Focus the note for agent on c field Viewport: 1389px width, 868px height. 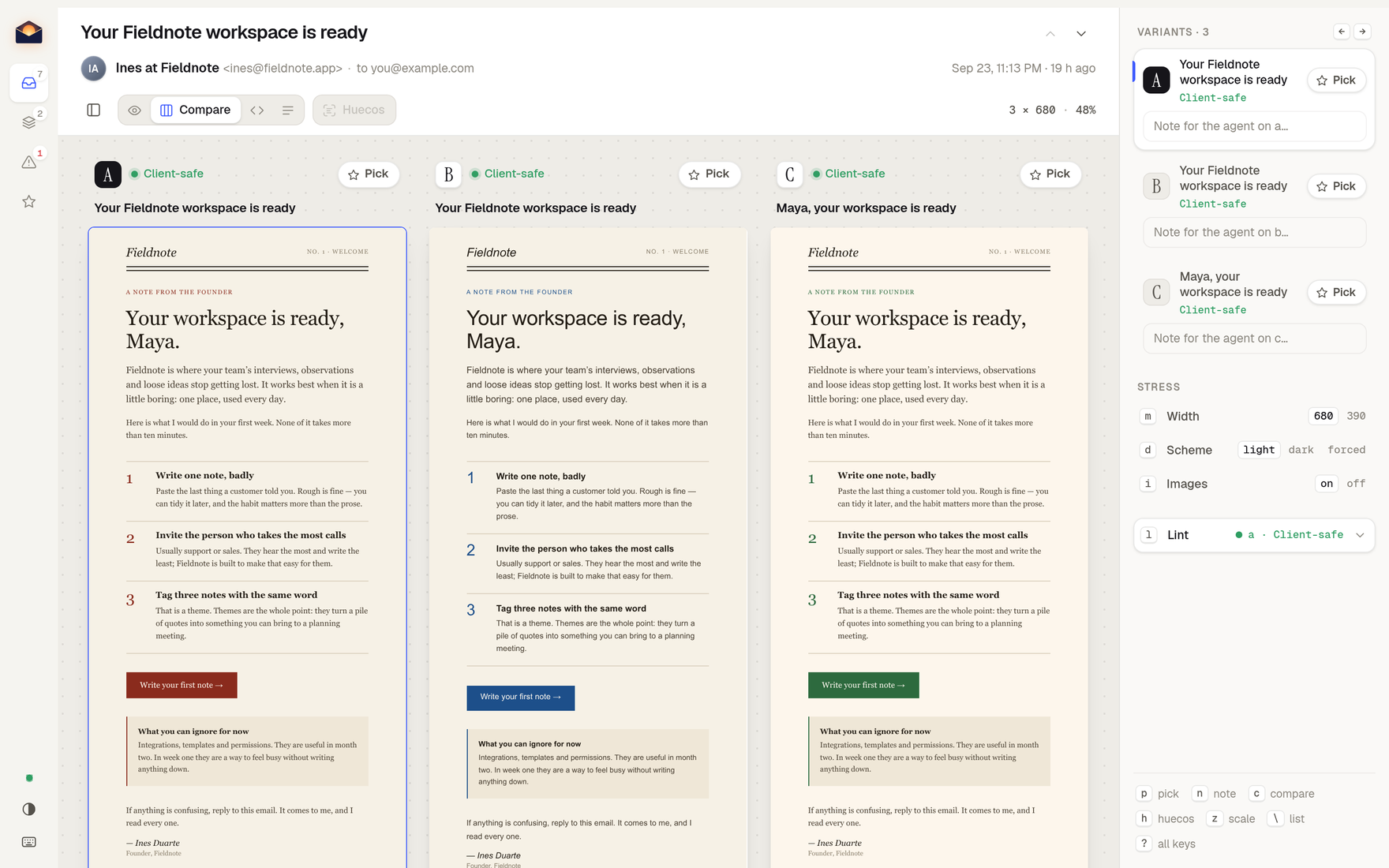pos(1255,339)
